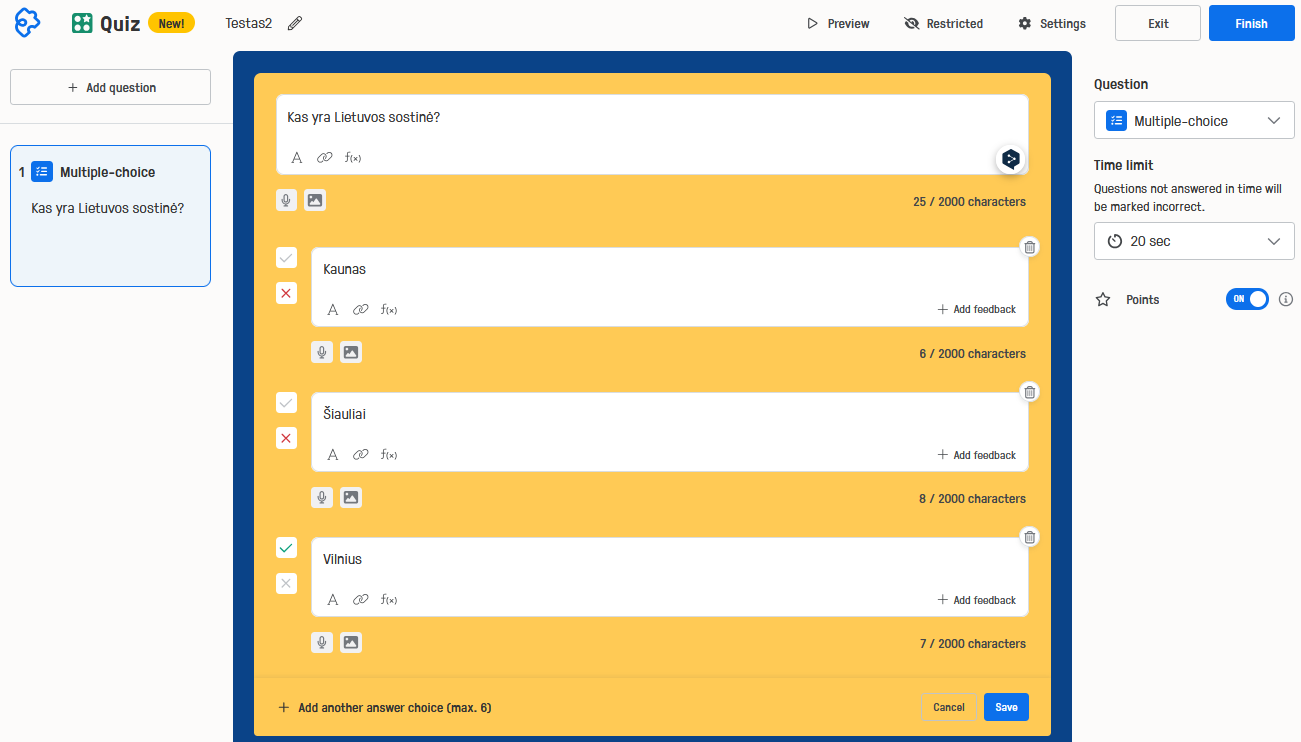Expand the 20 sec time limit dropdown
The height and width of the screenshot is (742, 1301).
1194,241
